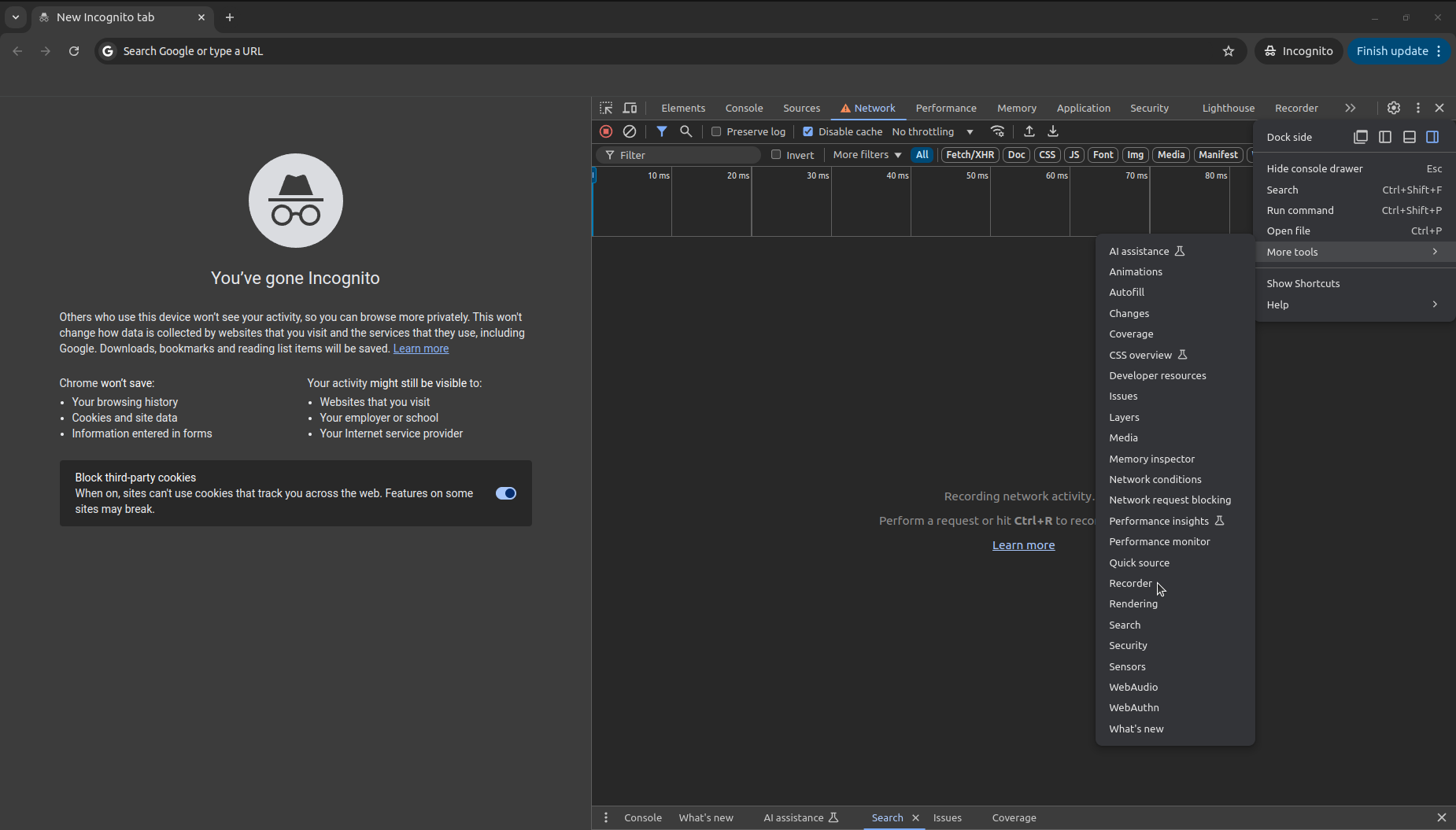Open DevTools settings gear
The width and height of the screenshot is (1456, 830).
(x=1394, y=108)
